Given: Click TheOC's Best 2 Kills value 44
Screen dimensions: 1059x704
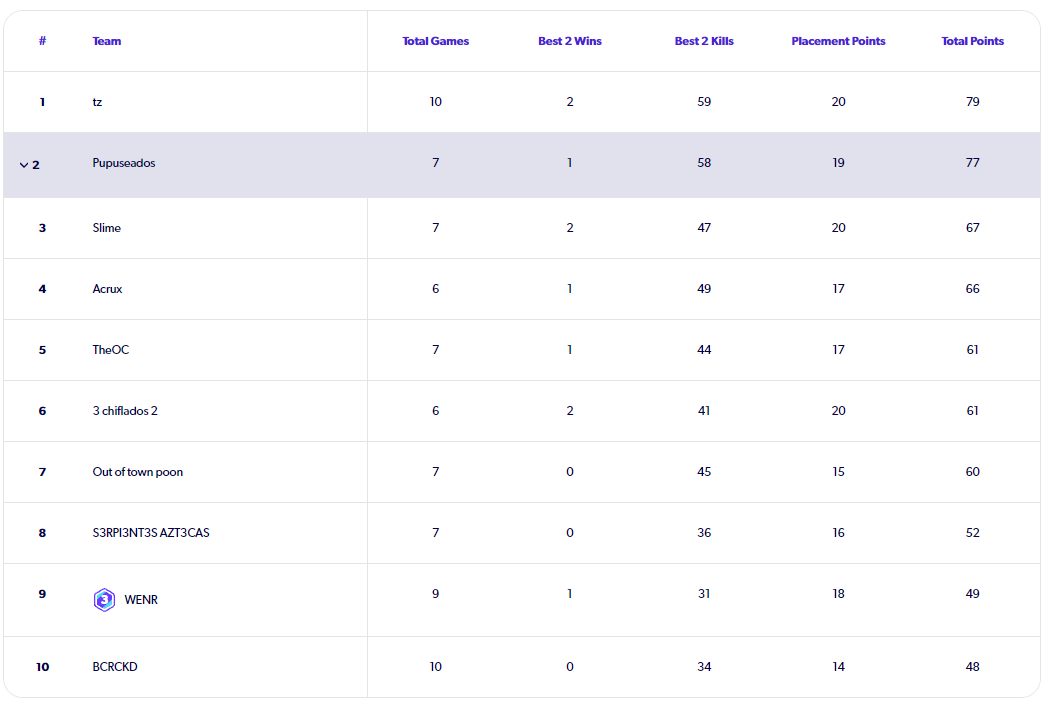Looking at the screenshot, I should 704,349.
